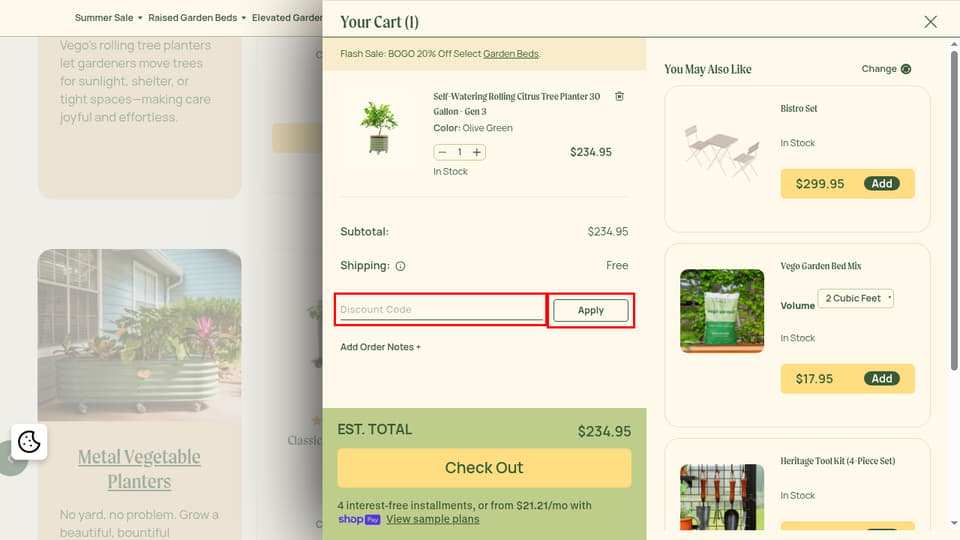This screenshot has height=540, width=960.
Task: Open Heritage Tool Kit (4-Piece Set) title
Action: click(837, 460)
